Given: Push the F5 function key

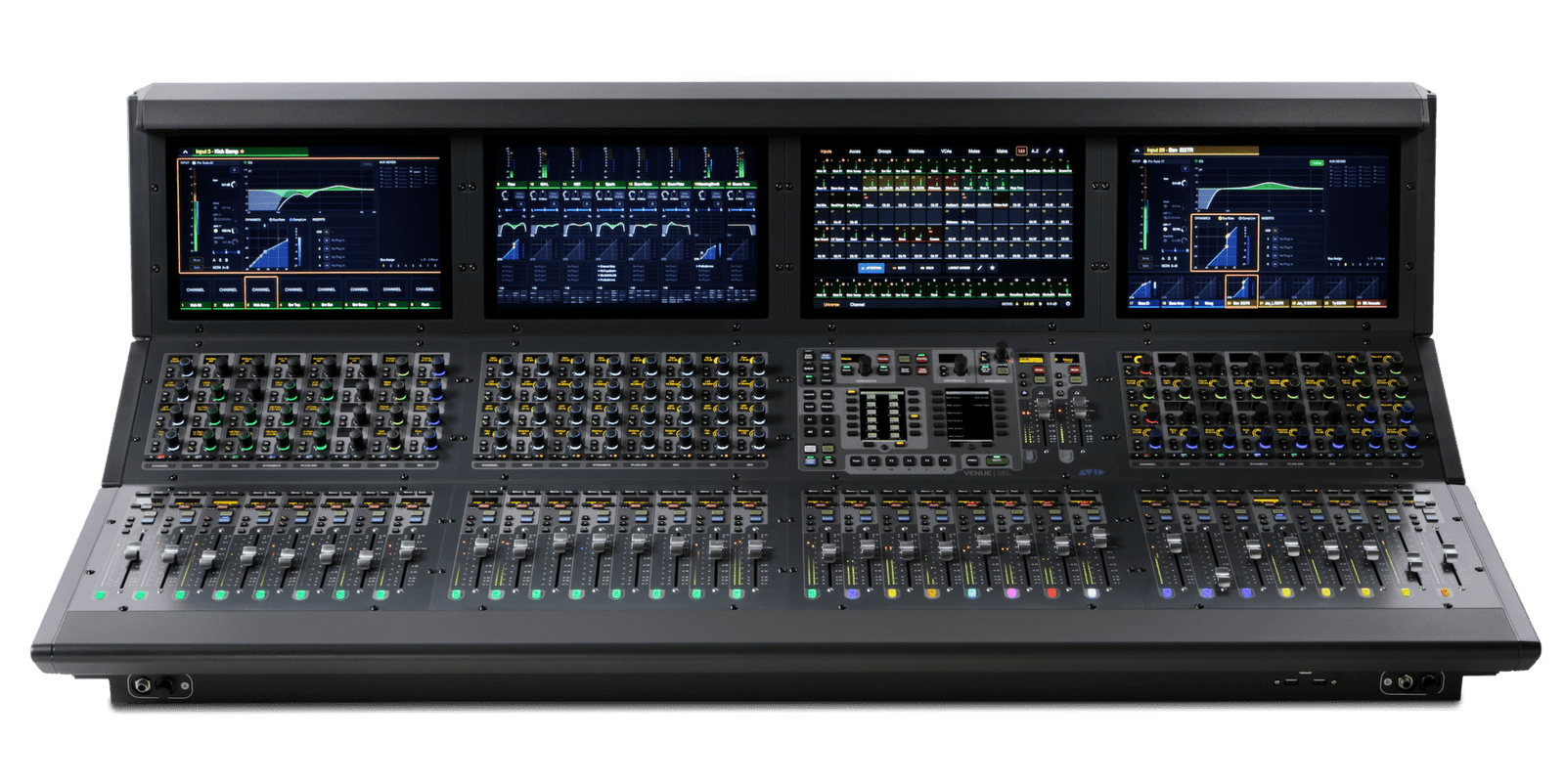Looking at the screenshot, I should (945, 460).
